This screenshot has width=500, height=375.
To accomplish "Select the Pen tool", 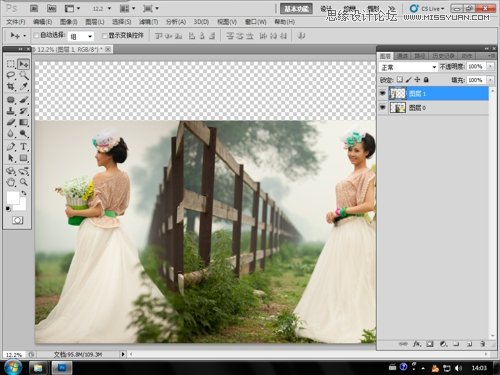I will point(11,147).
